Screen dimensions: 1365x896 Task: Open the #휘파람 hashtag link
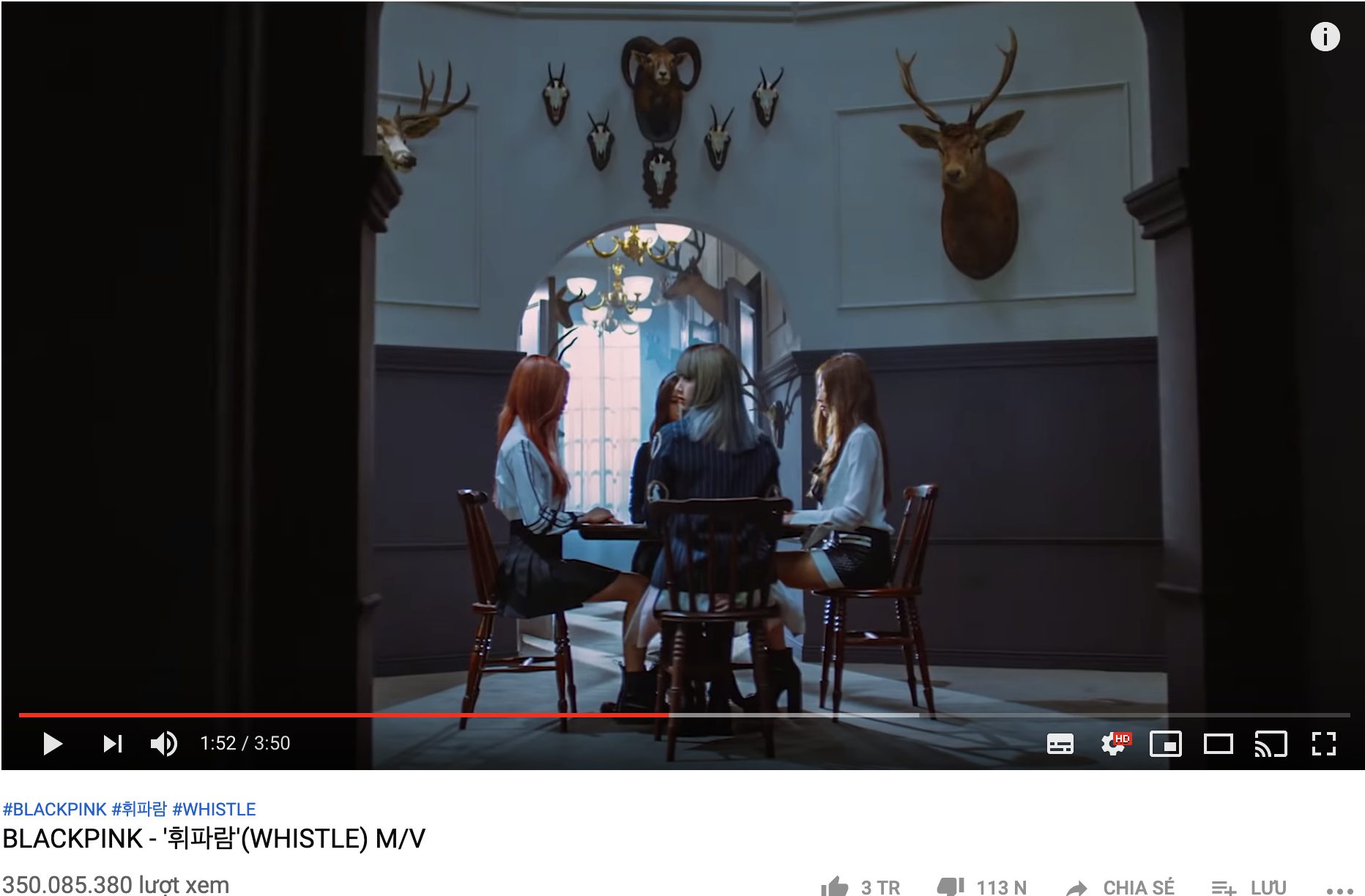pos(139,809)
